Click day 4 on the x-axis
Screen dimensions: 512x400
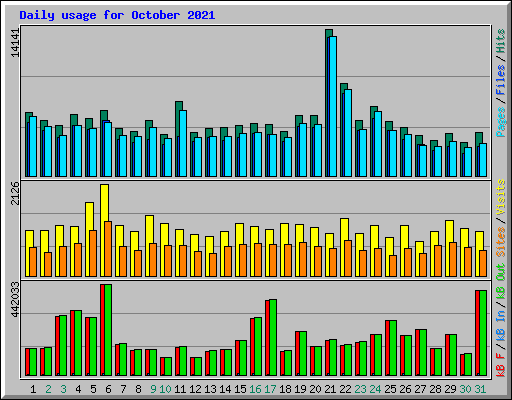click(78, 389)
